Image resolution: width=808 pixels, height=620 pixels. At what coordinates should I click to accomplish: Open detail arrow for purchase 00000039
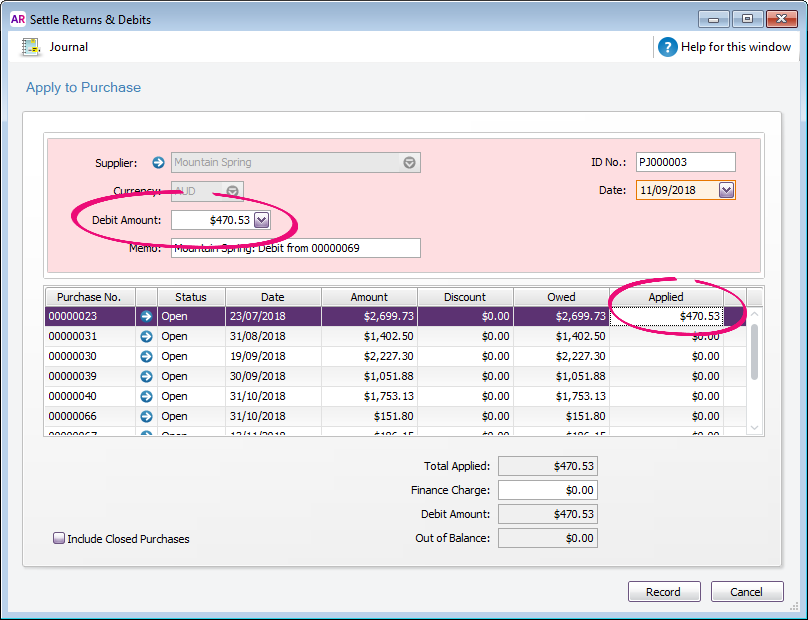tap(147, 376)
